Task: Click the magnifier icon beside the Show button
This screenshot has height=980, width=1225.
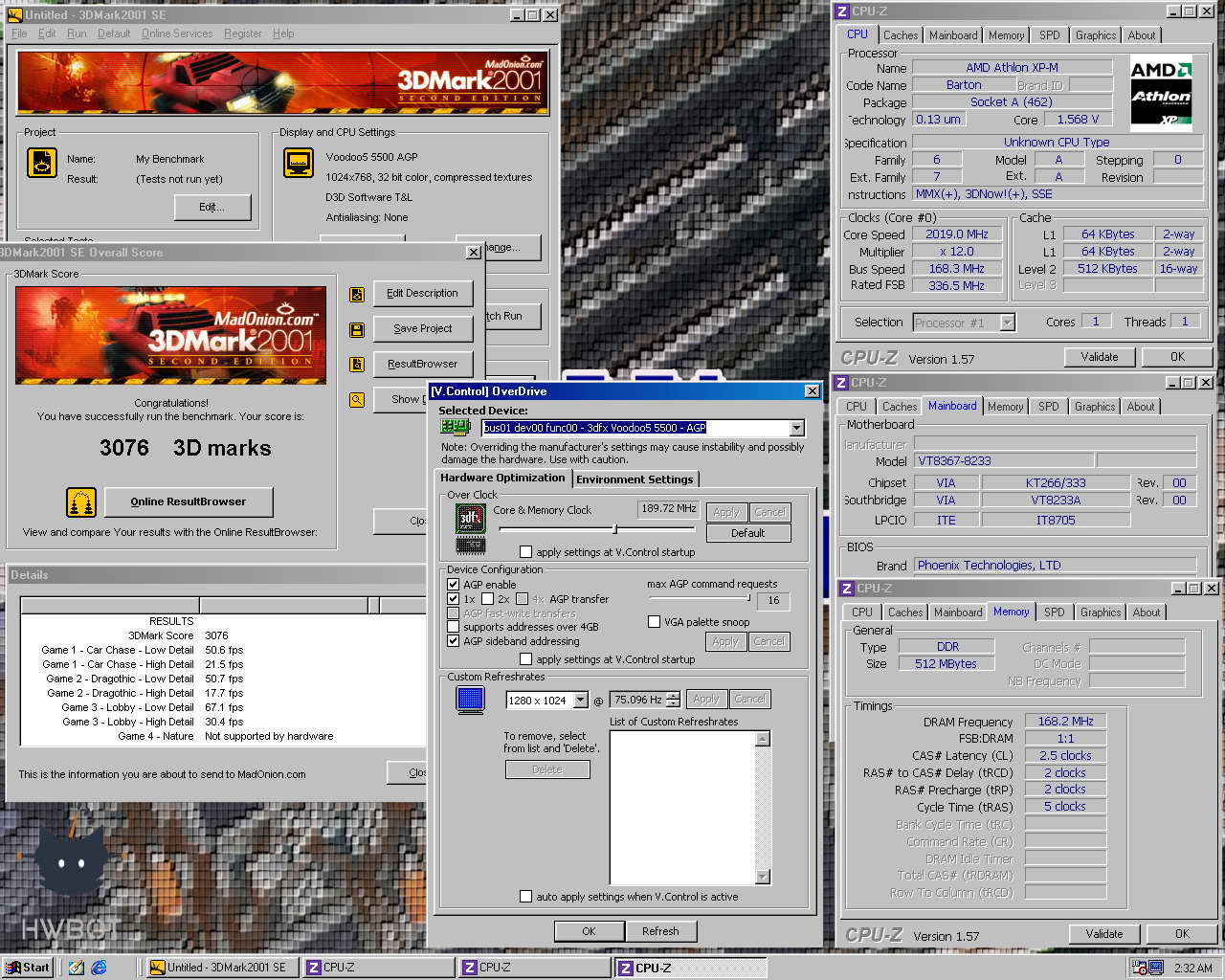Action: [357, 400]
